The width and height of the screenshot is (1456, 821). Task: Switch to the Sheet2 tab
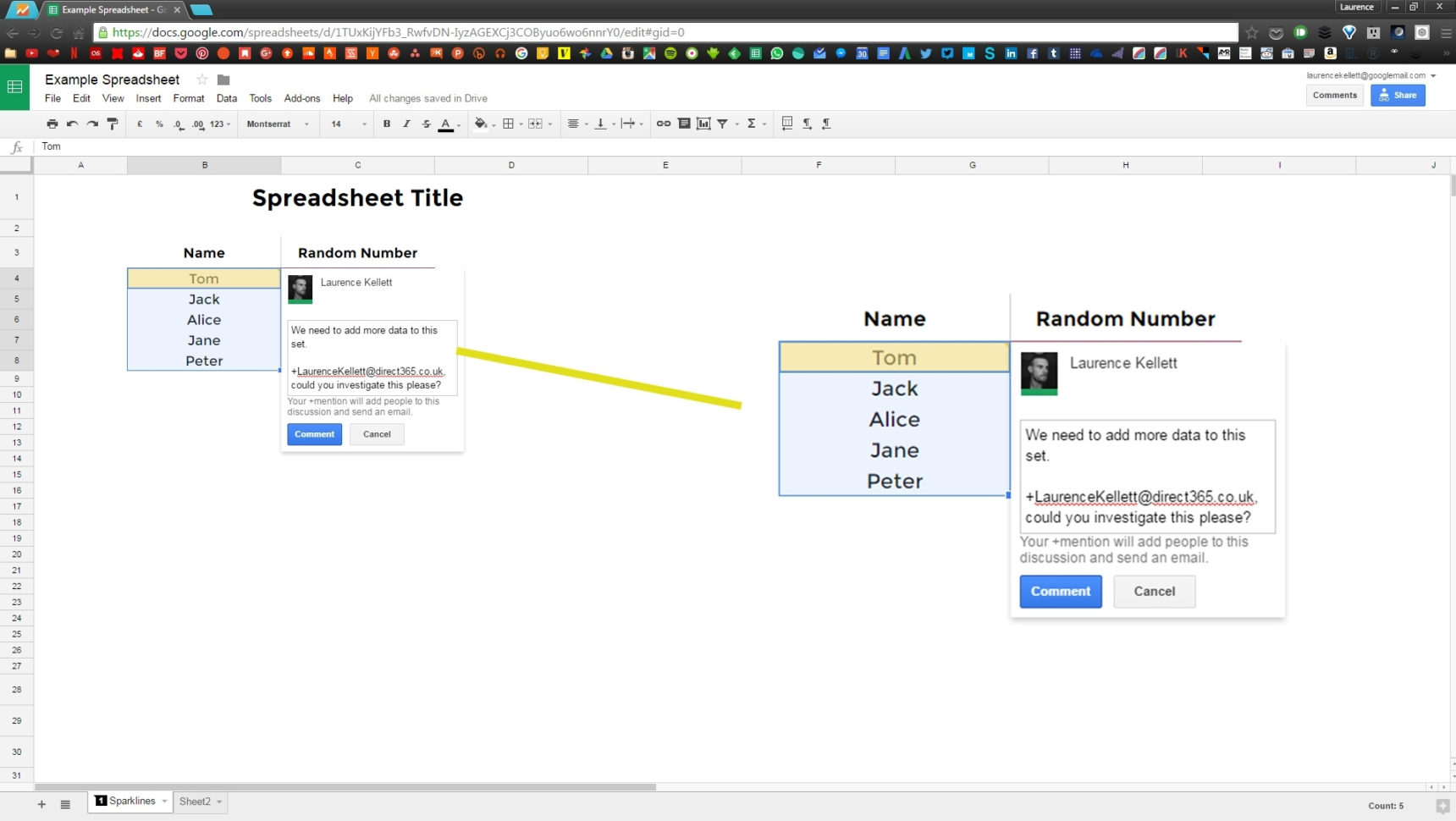click(x=196, y=802)
